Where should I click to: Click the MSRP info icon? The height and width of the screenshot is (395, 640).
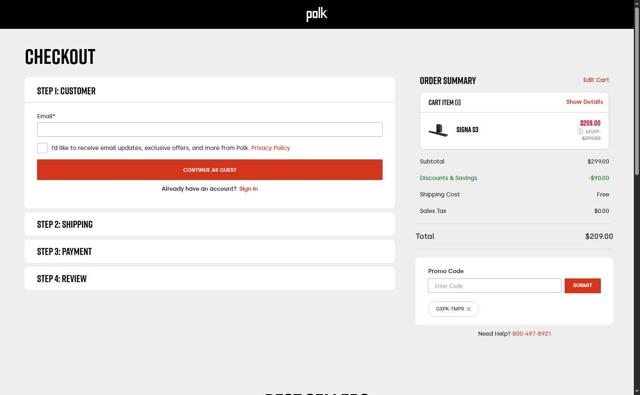[x=580, y=131]
